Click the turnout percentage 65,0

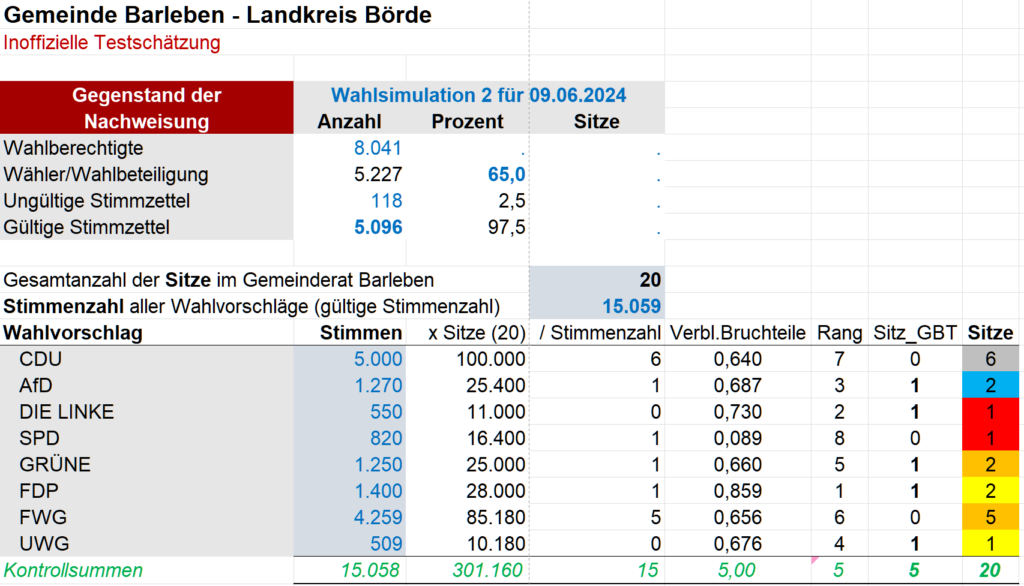tap(506, 174)
